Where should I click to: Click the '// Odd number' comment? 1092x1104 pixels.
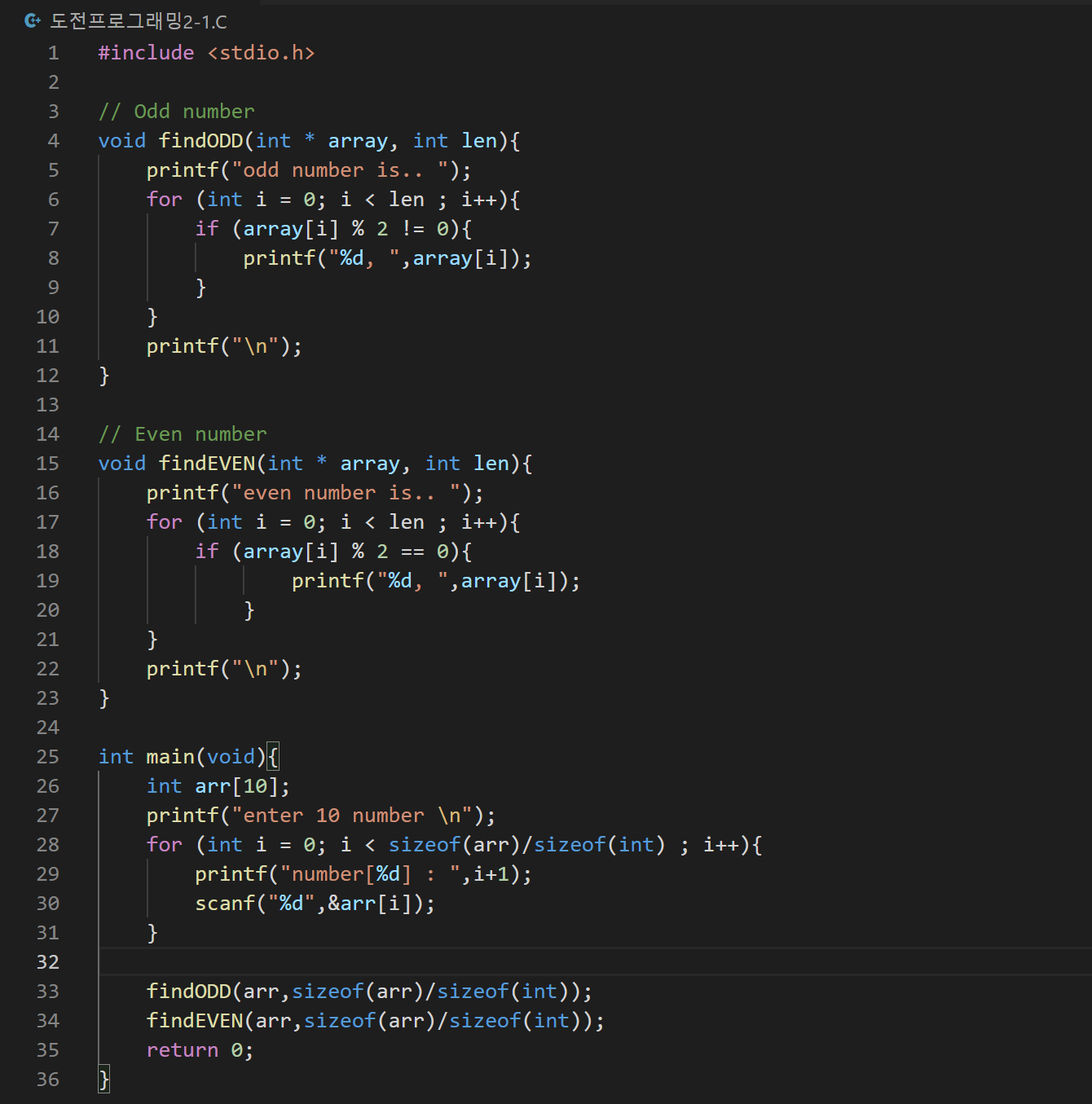[176, 112]
